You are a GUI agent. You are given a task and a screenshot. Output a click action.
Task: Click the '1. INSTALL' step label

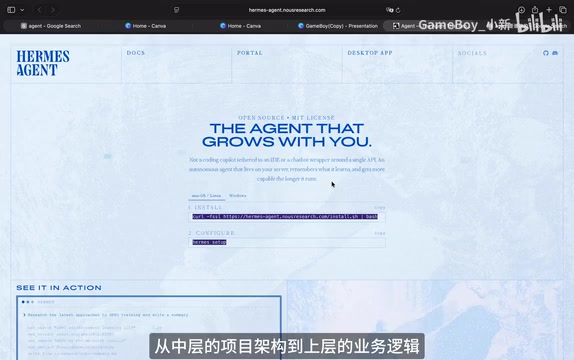coord(205,207)
